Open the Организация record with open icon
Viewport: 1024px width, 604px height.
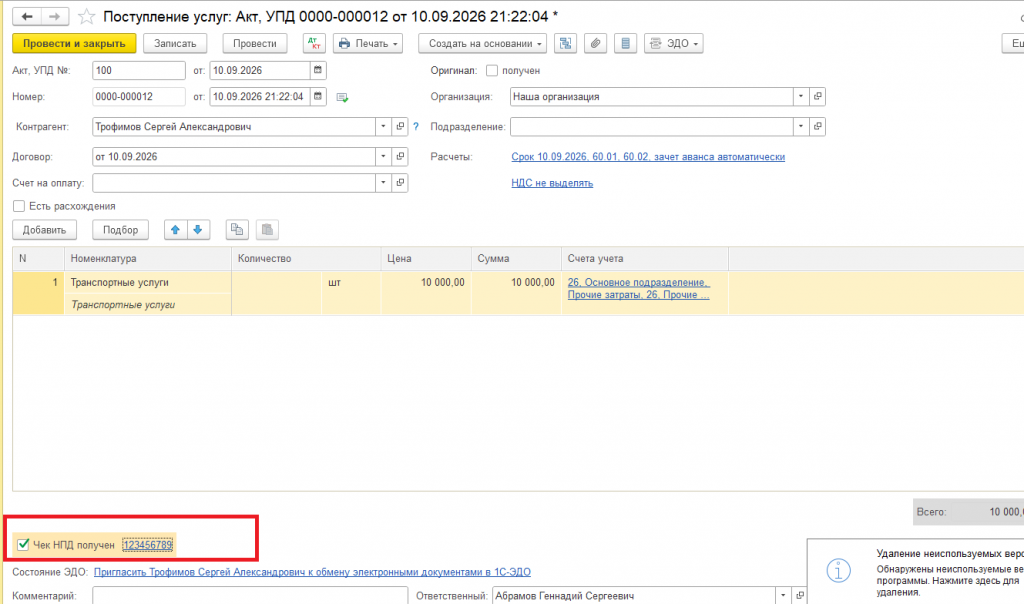click(818, 97)
